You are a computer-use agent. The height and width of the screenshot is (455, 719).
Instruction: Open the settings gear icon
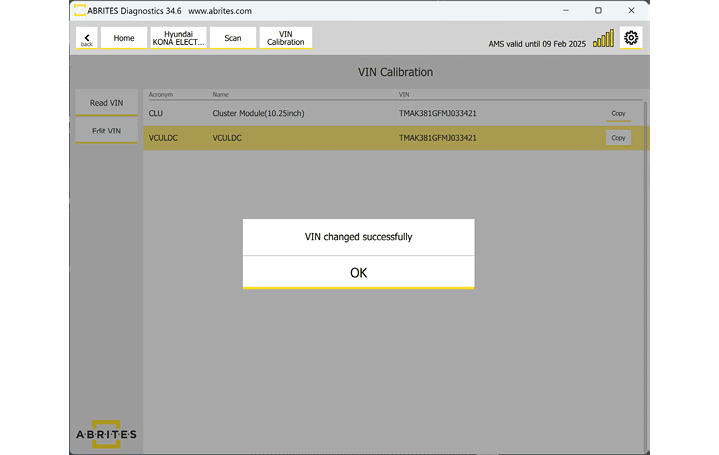pyautogui.click(x=631, y=38)
